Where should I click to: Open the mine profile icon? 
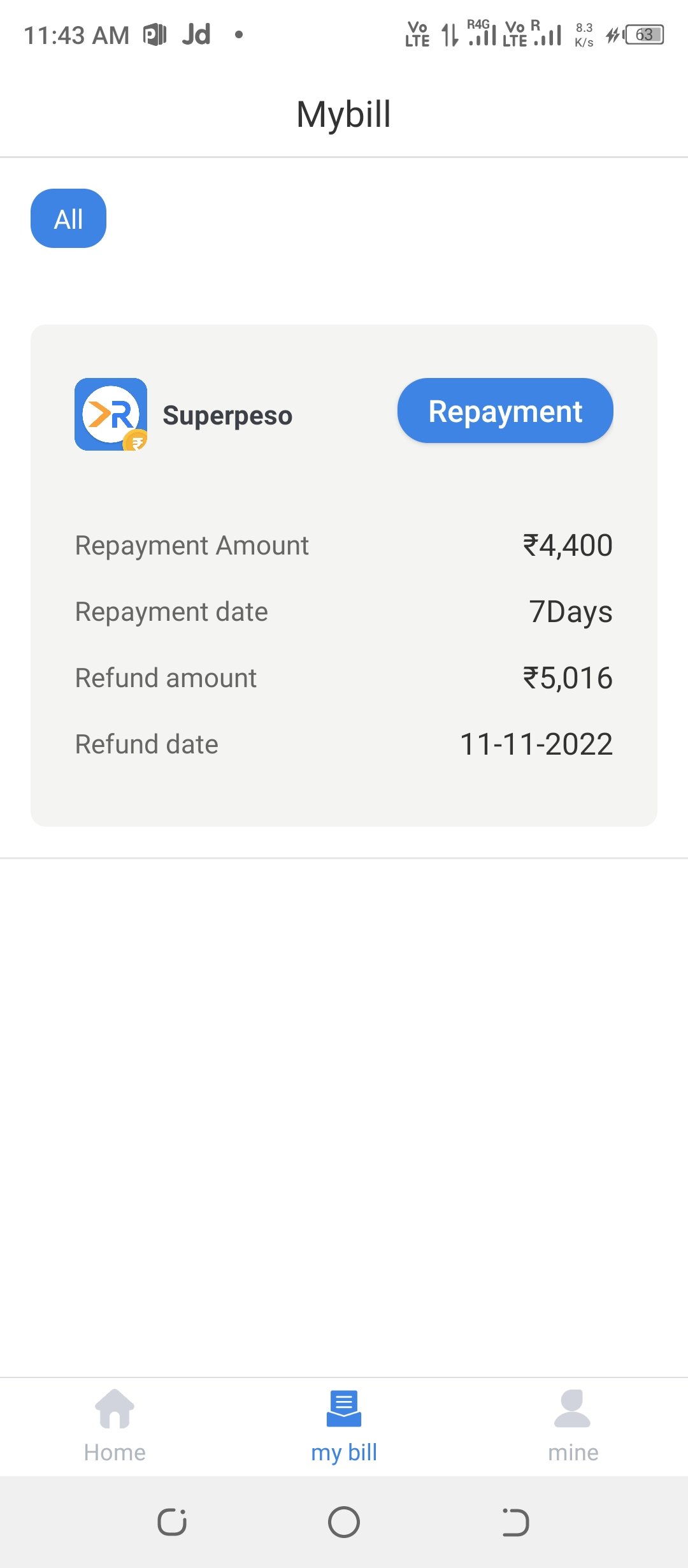pyautogui.click(x=573, y=1409)
